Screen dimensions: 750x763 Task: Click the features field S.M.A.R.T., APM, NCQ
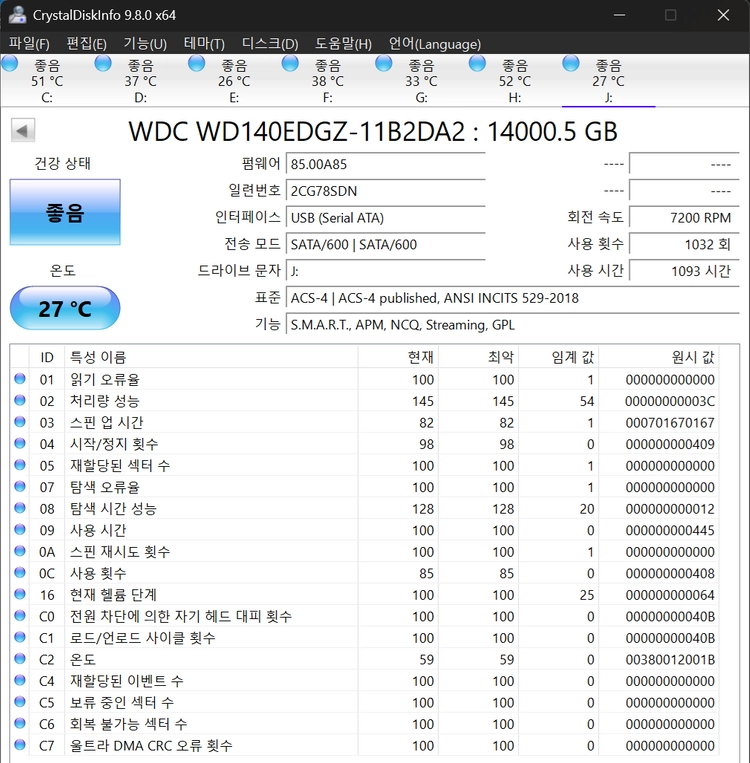512,325
